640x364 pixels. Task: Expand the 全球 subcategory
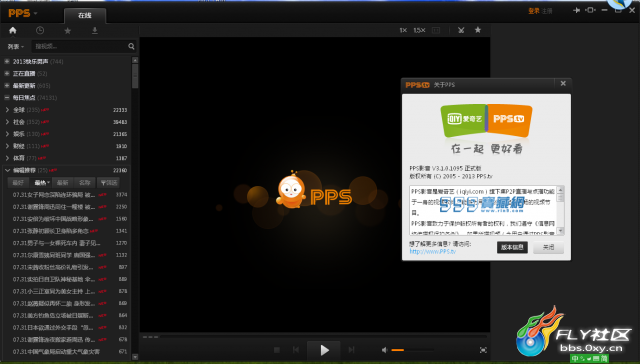click(7, 110)
